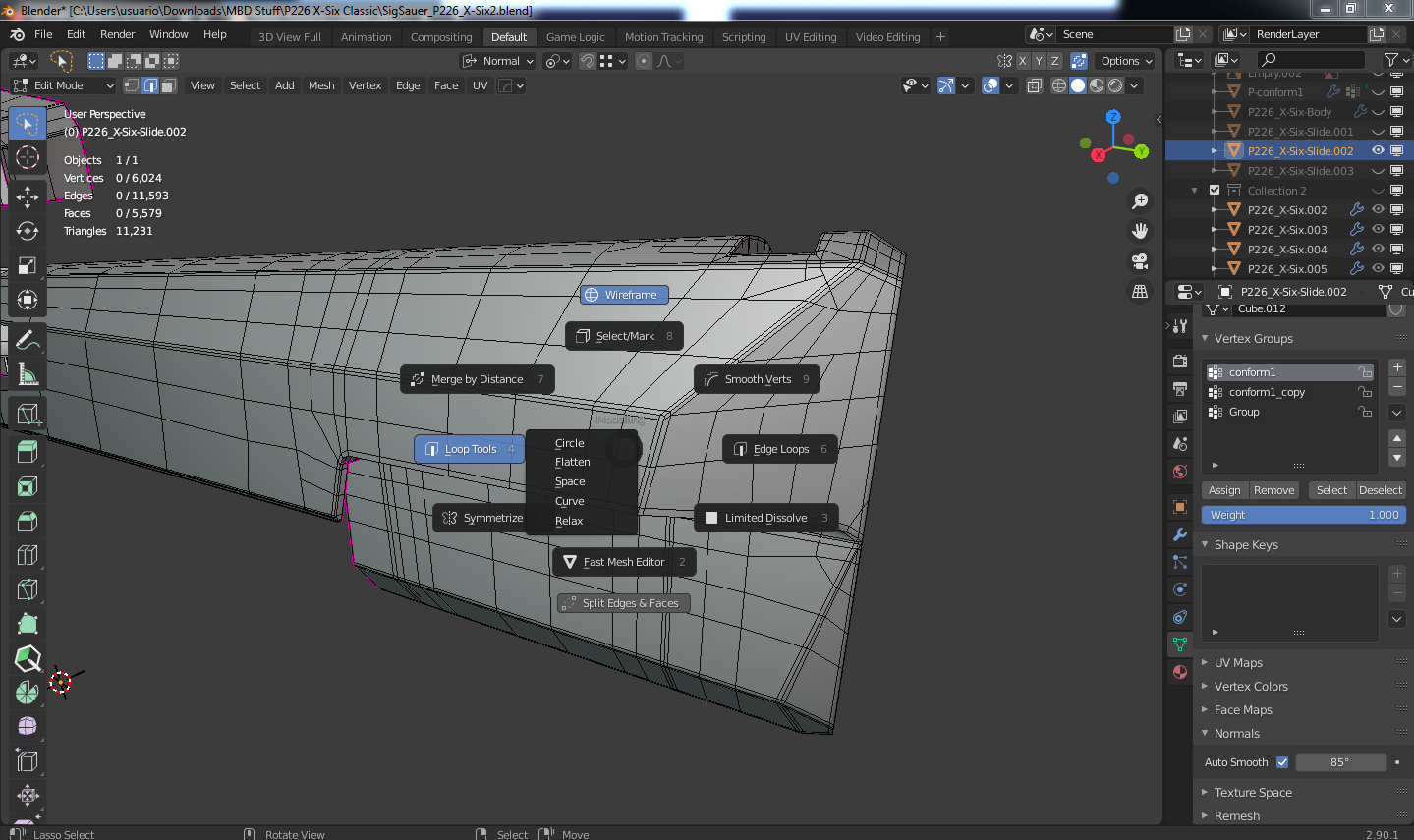Switch to the UV Editing workspace tab
The image size is (1414, 840).
tap(811, 37)
